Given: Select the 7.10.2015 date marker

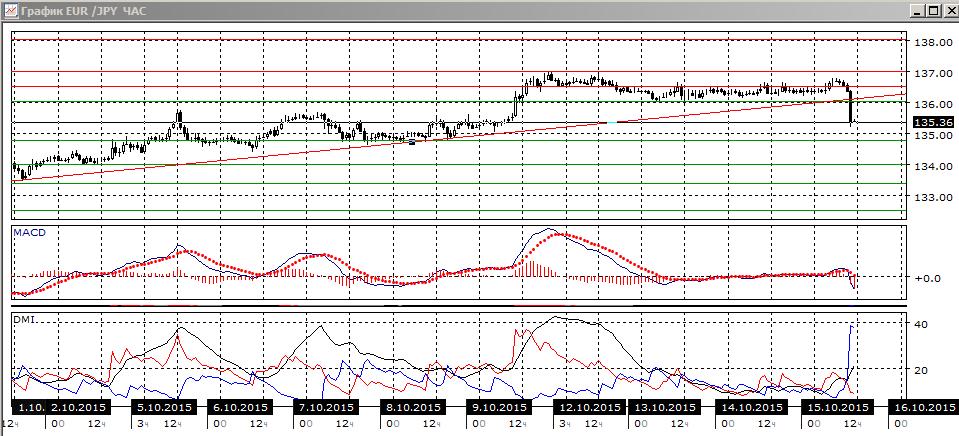Looking at the screenshot, I should tap(324, 407).
